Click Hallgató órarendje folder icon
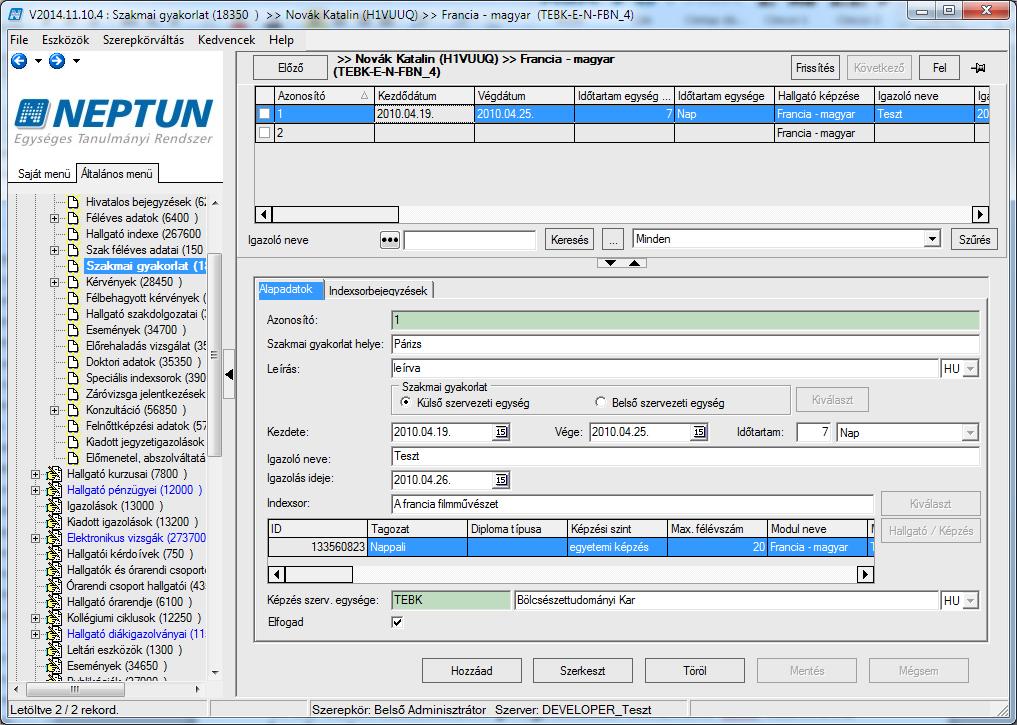 [54, 602]
